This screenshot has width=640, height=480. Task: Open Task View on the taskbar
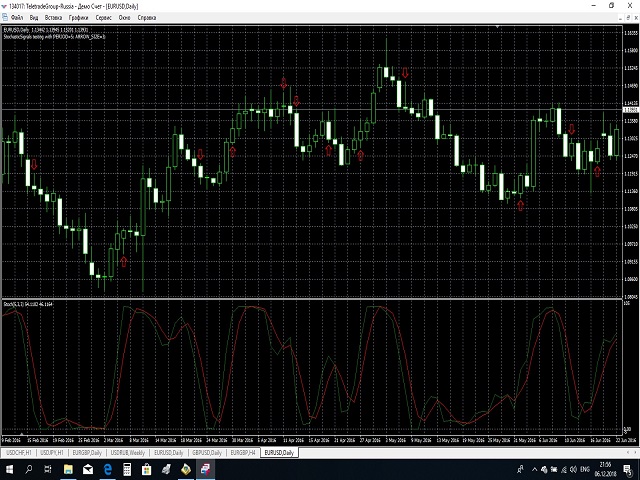(46, 468)
